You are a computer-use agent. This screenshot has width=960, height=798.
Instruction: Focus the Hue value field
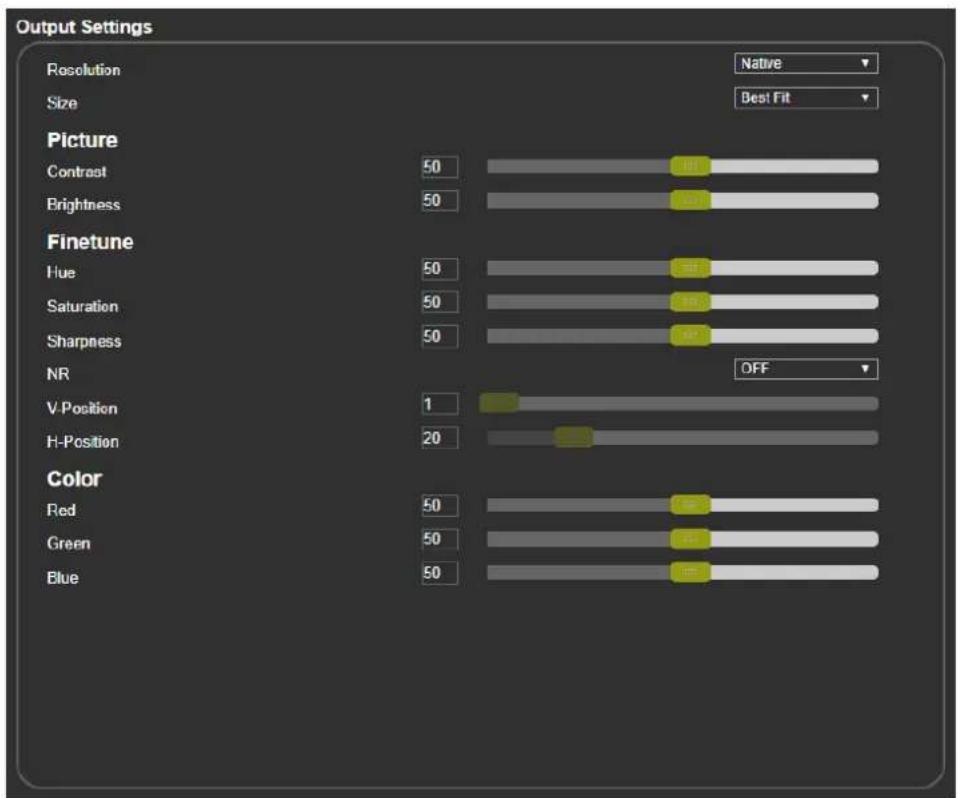point(440,268)
